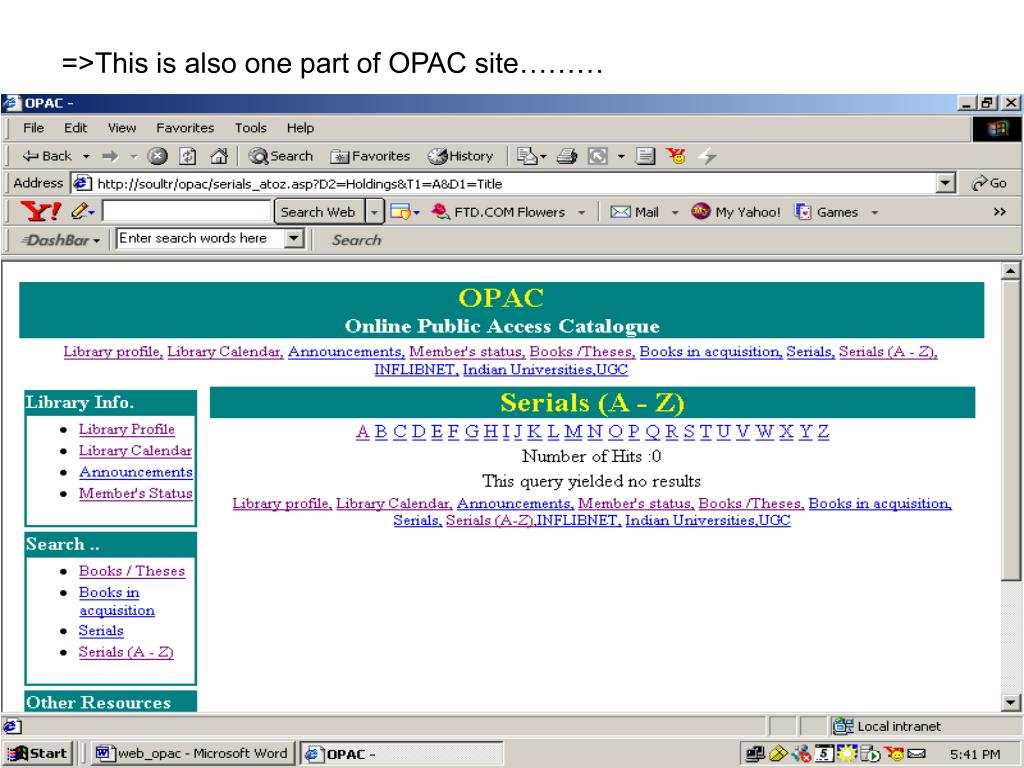Image resolution: width=1024 pixels, height=768 pixels.
Task: Click the Windows Start button
Action: (x=37, y=753)
